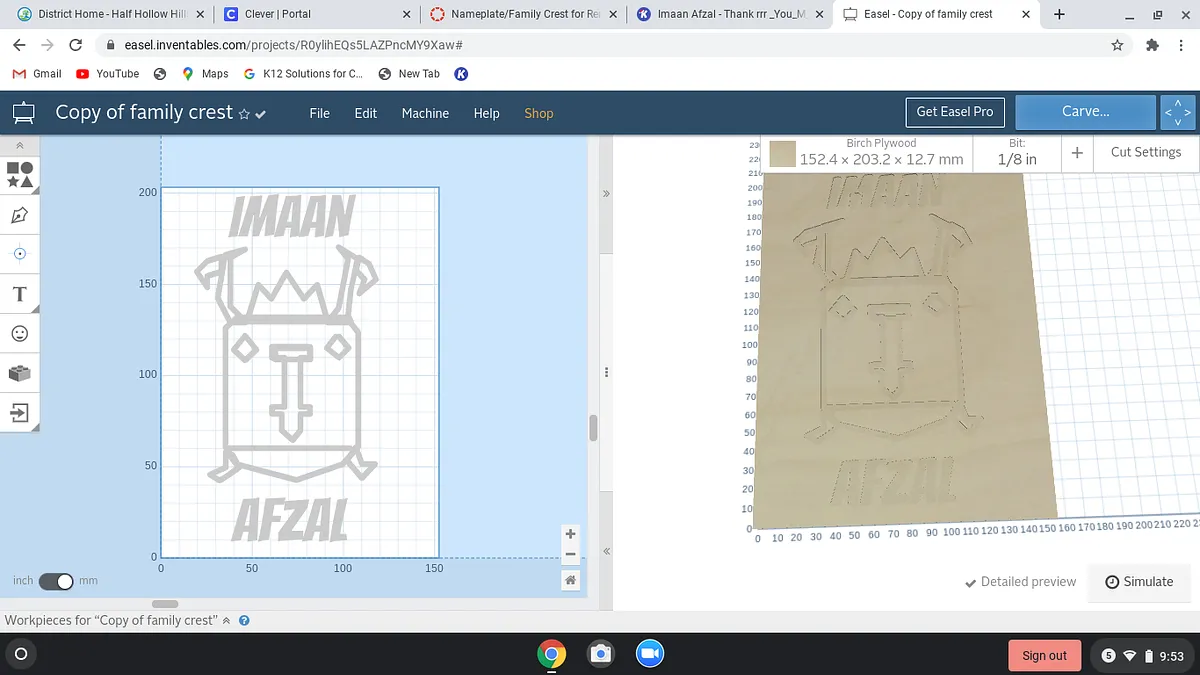This screenshot has height=675, width=1200.
Task: Click the Sign out button
Action: coord(1044,656)
